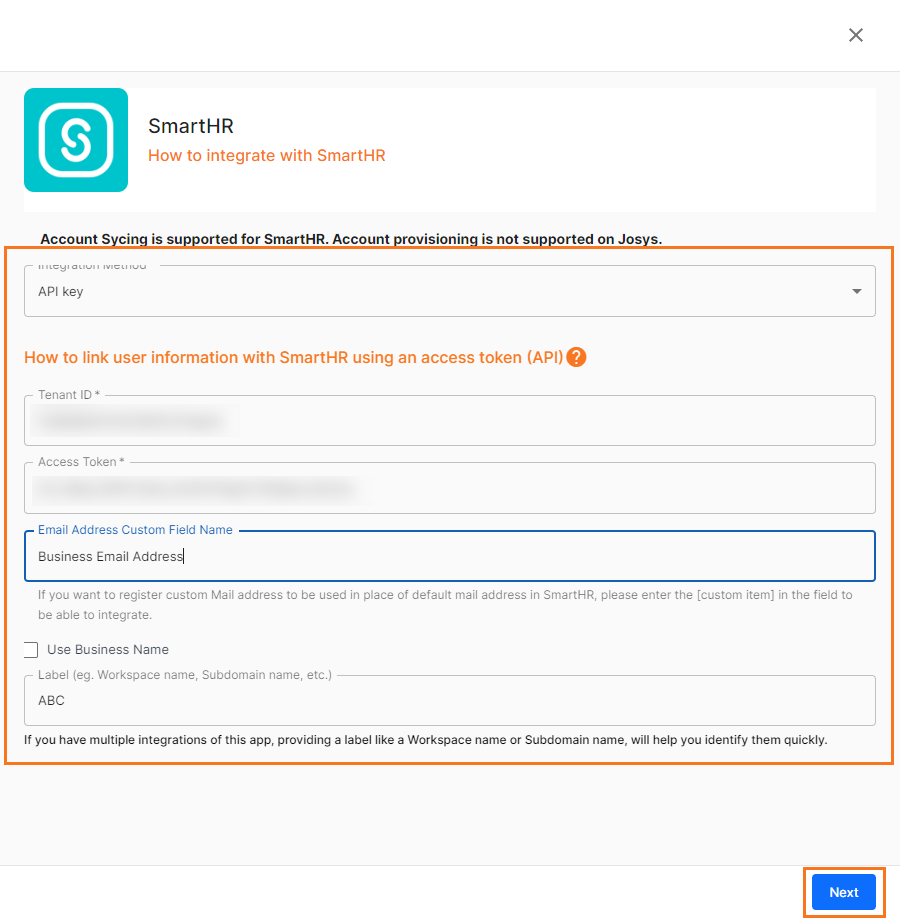The image size is (900, 918).
Task: Click the SmartHR app logo
Action: [x=76, y=140]
